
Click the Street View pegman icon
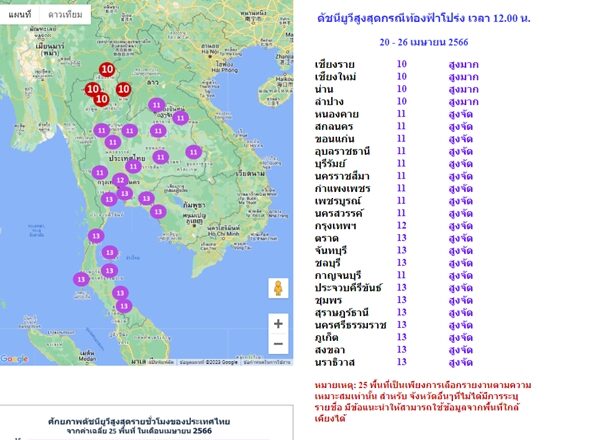click(x=278, y=288)
